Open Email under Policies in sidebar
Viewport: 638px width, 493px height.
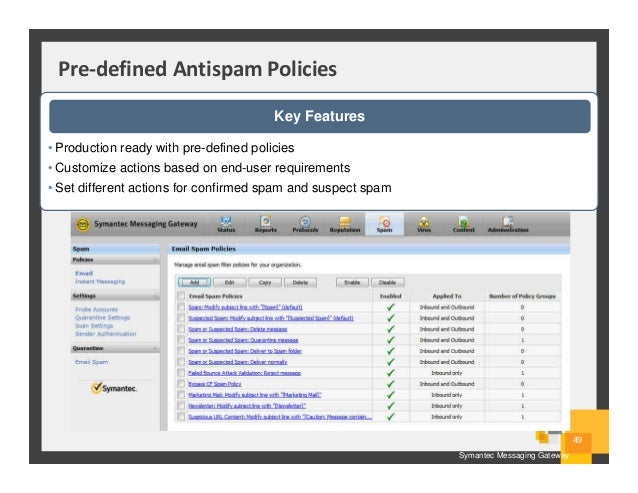click(84, 273)
